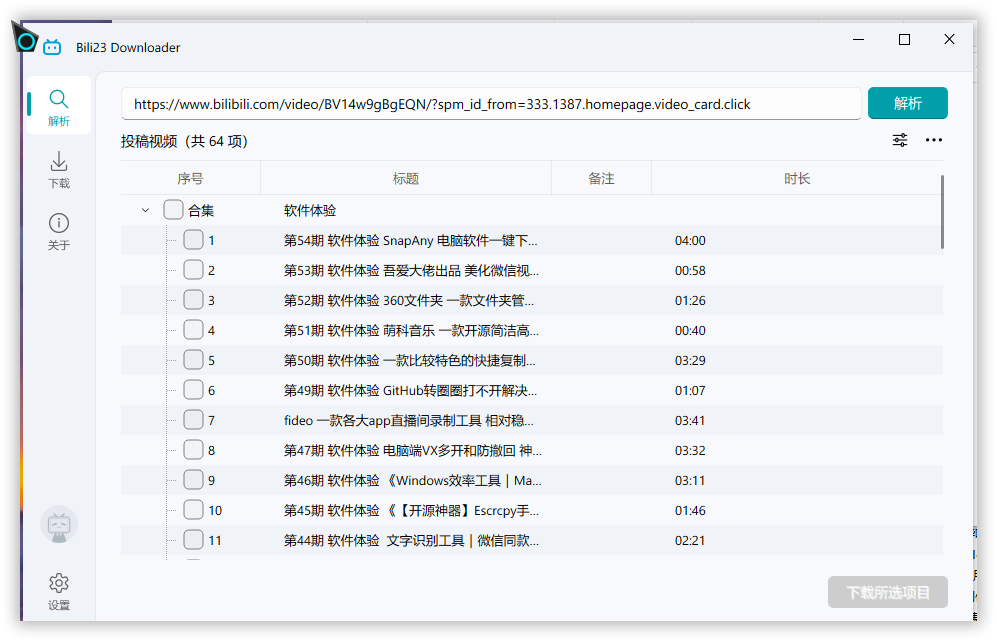Open the 关于 about page
This screenshot has height=641, width=997.
tap(59, 230)
